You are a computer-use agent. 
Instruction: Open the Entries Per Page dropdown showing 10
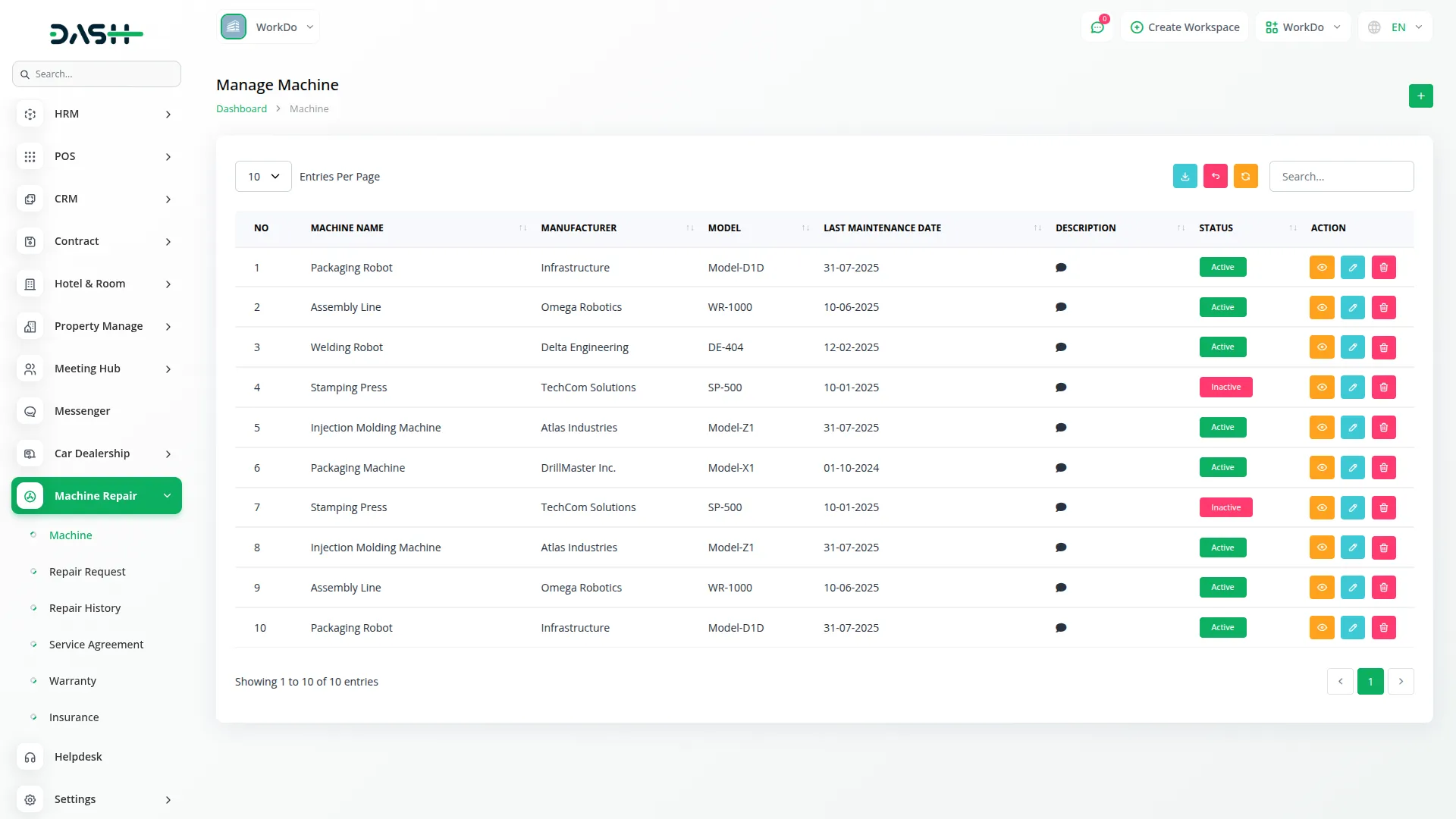coord(262,176)
